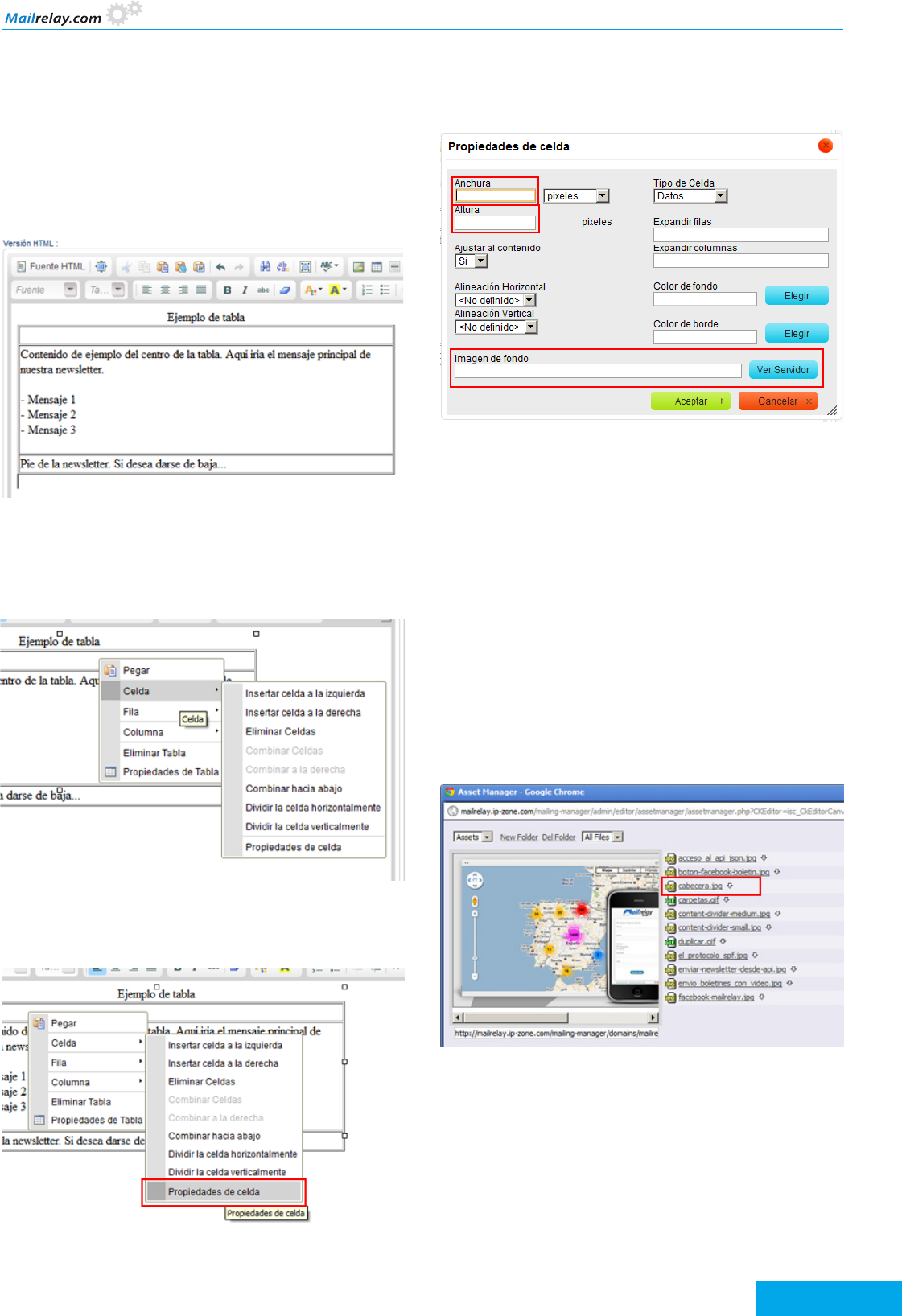The width and height of the screenshot is (902, 1316).
Task: Click the Align Left icon
Action: [147, 290]
